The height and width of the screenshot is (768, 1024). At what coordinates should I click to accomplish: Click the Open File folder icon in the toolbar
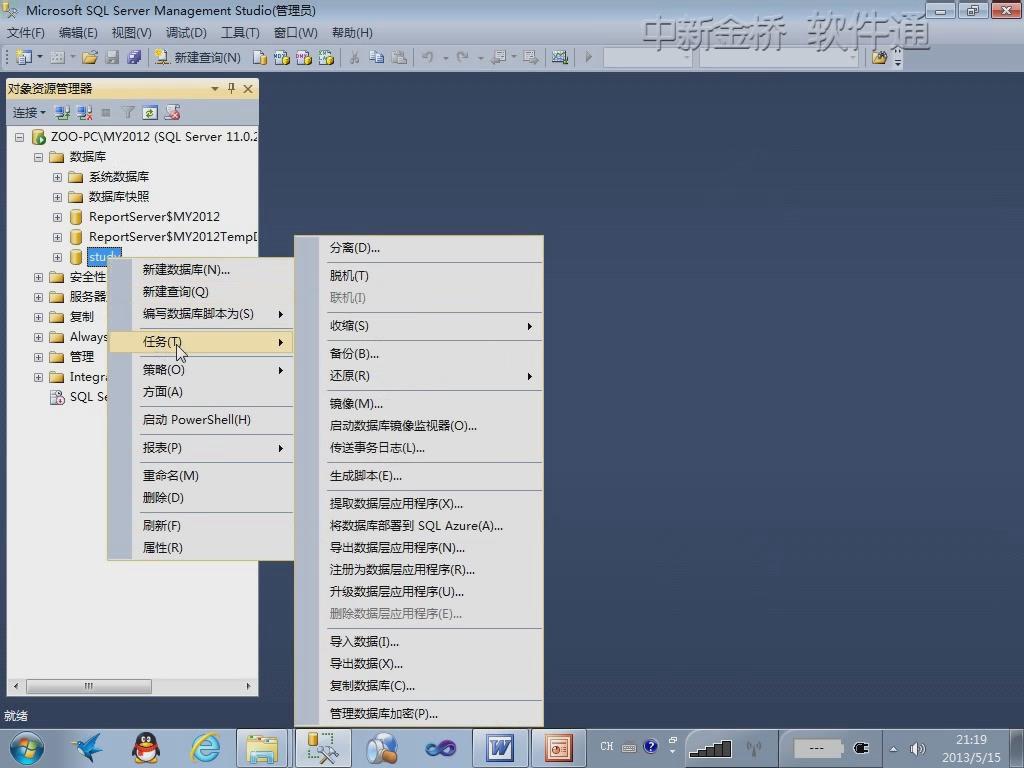(x=89, y=57)
